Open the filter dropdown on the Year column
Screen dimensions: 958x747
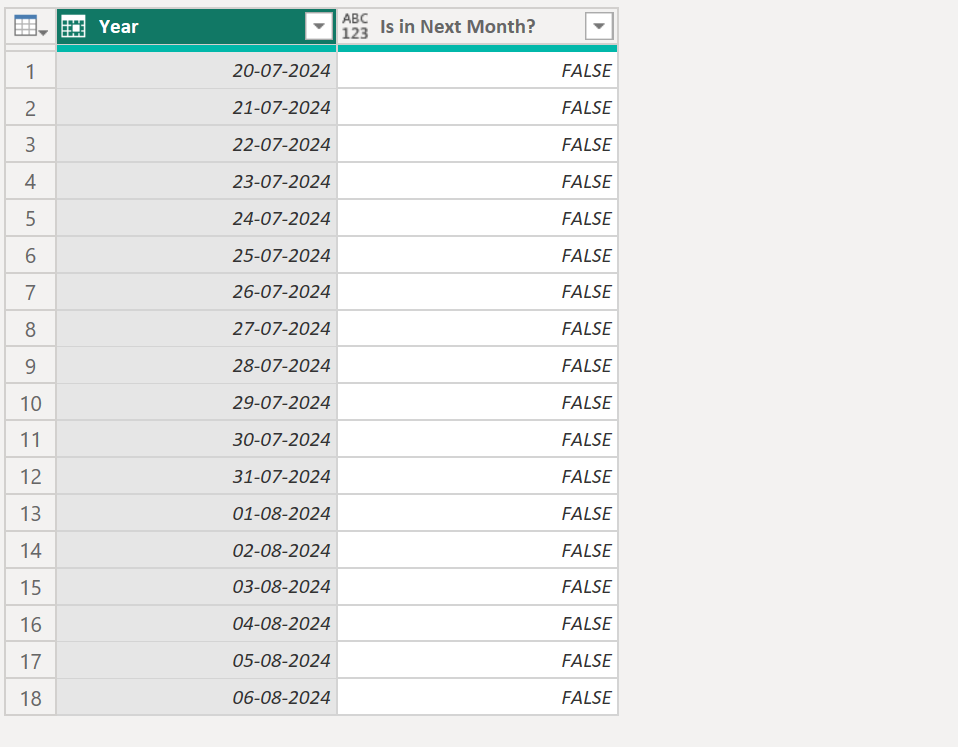[x=319, y=26]
